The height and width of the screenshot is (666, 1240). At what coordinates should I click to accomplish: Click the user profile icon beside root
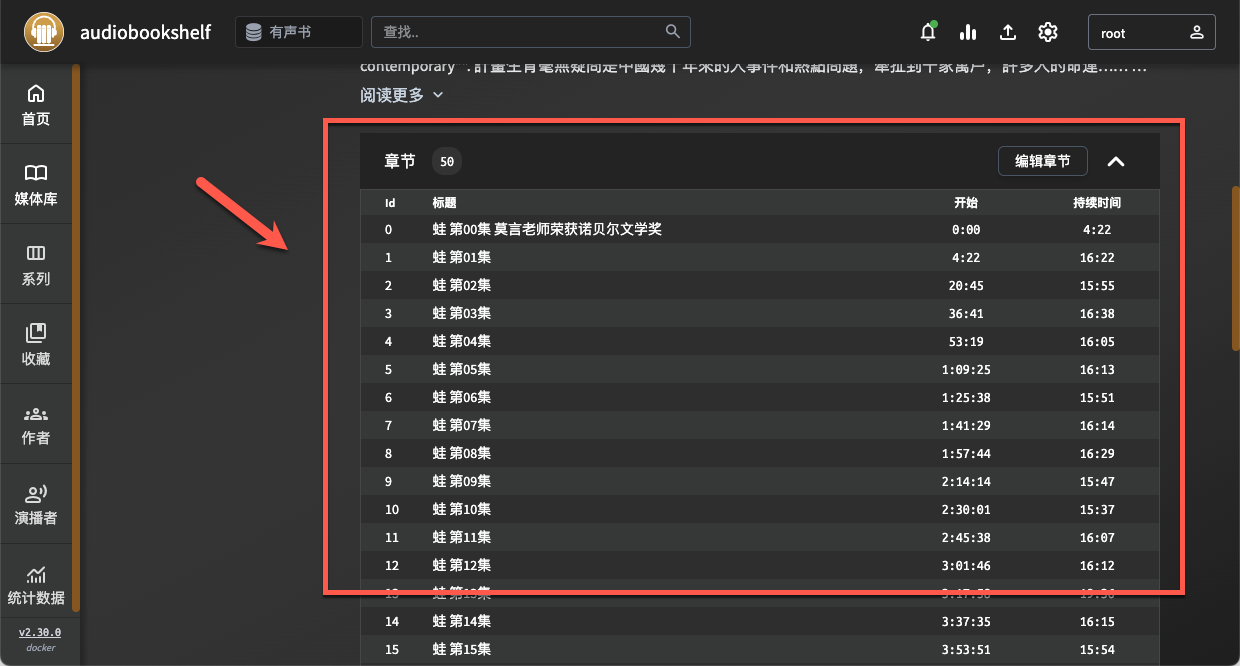point(1196,32)
